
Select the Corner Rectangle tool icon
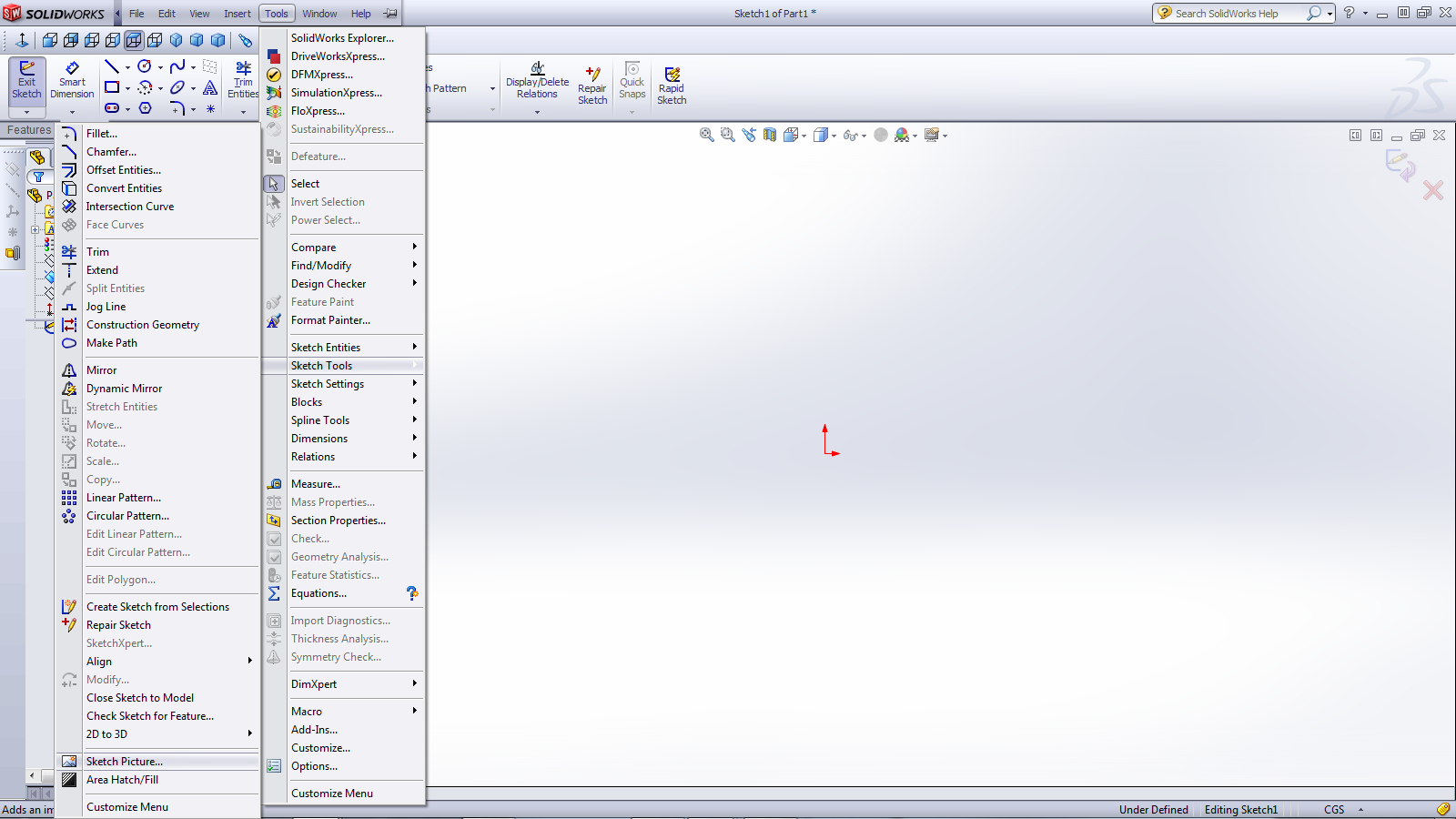[x=111, y=87]
